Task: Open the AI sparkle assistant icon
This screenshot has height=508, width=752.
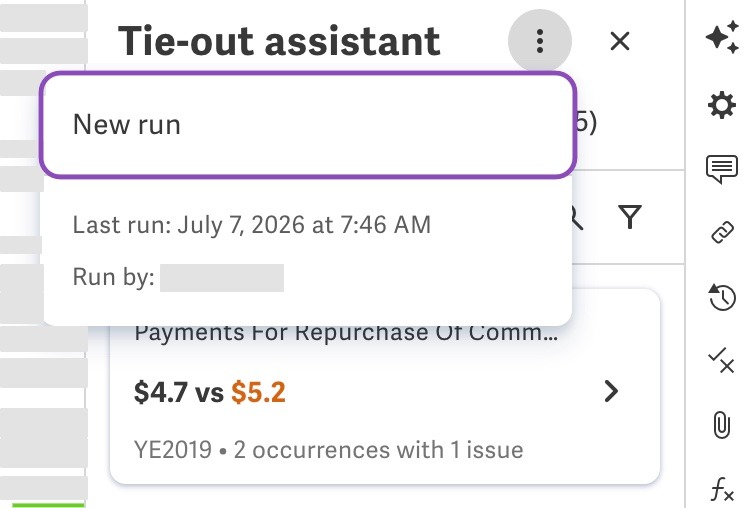Action: coord(722,37)
